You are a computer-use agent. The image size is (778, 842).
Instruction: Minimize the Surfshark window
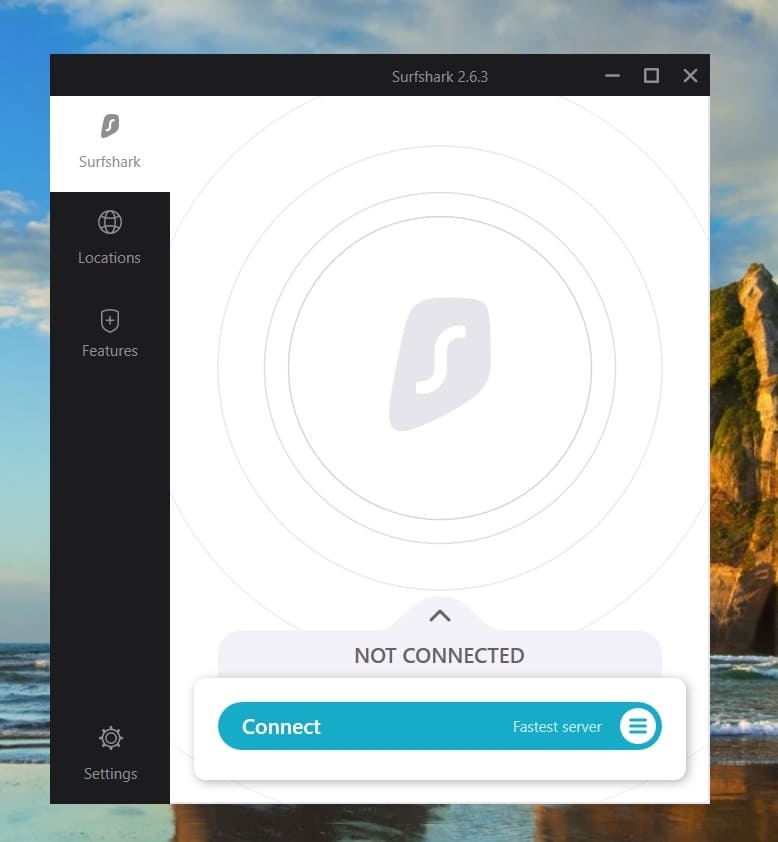[x=612, y=76]
